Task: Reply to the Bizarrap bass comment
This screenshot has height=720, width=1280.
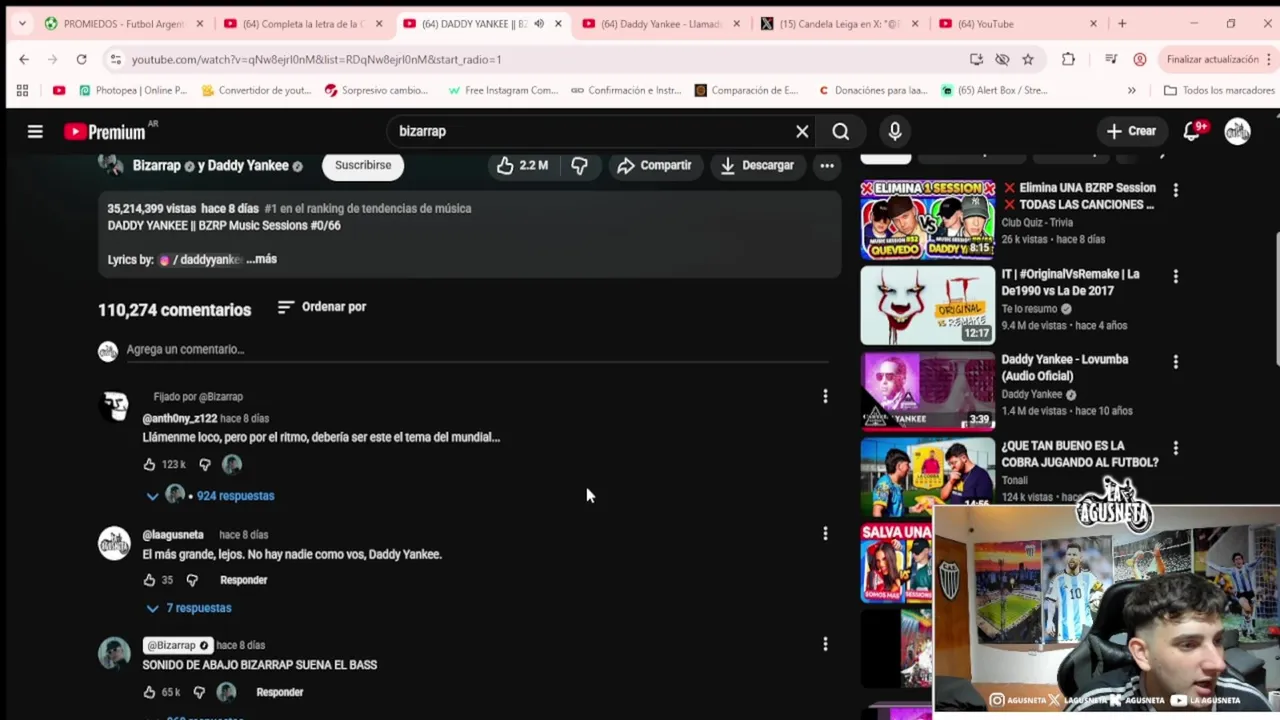Action: click(279, 692)
